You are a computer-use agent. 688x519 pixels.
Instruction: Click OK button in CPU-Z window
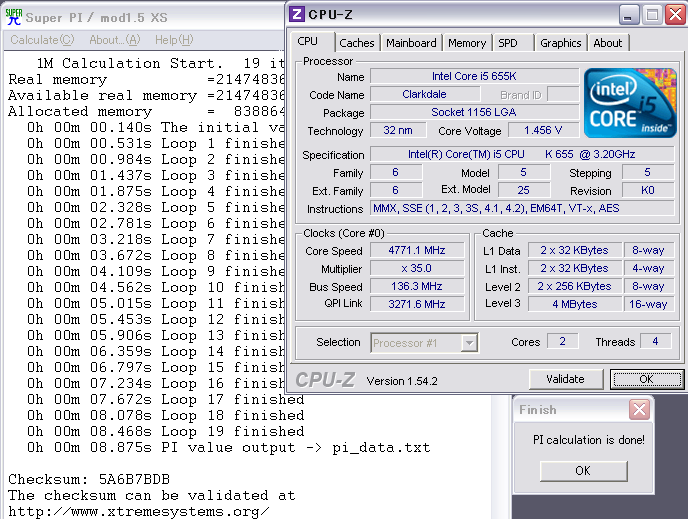point(646,379)
